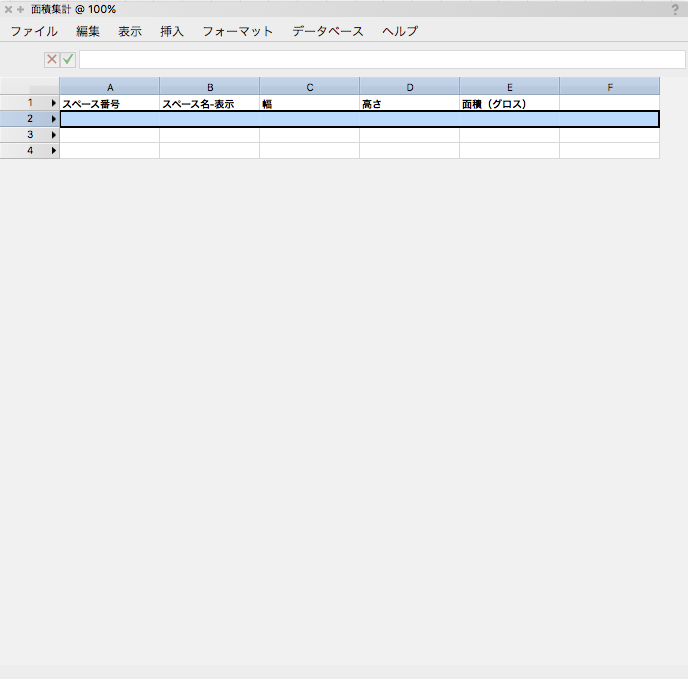Select row 2 header number
Image resolution: width=688 pixels, height=679 pixels.
coord(29,119)
